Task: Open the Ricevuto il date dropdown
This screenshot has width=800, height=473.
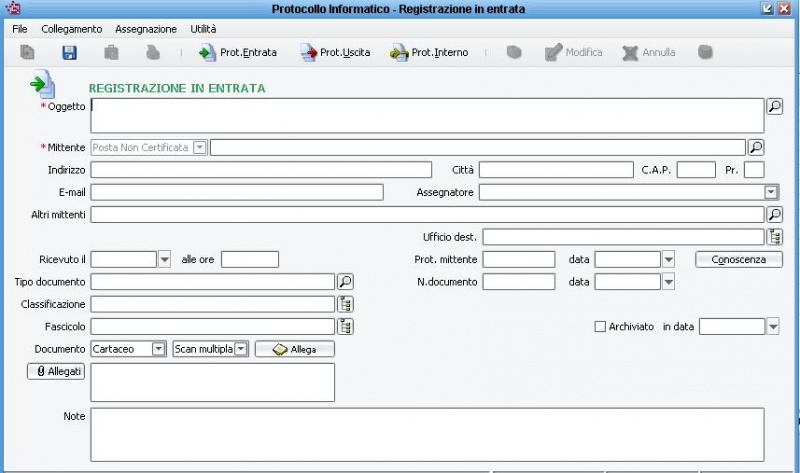Action: coord(165,259)
